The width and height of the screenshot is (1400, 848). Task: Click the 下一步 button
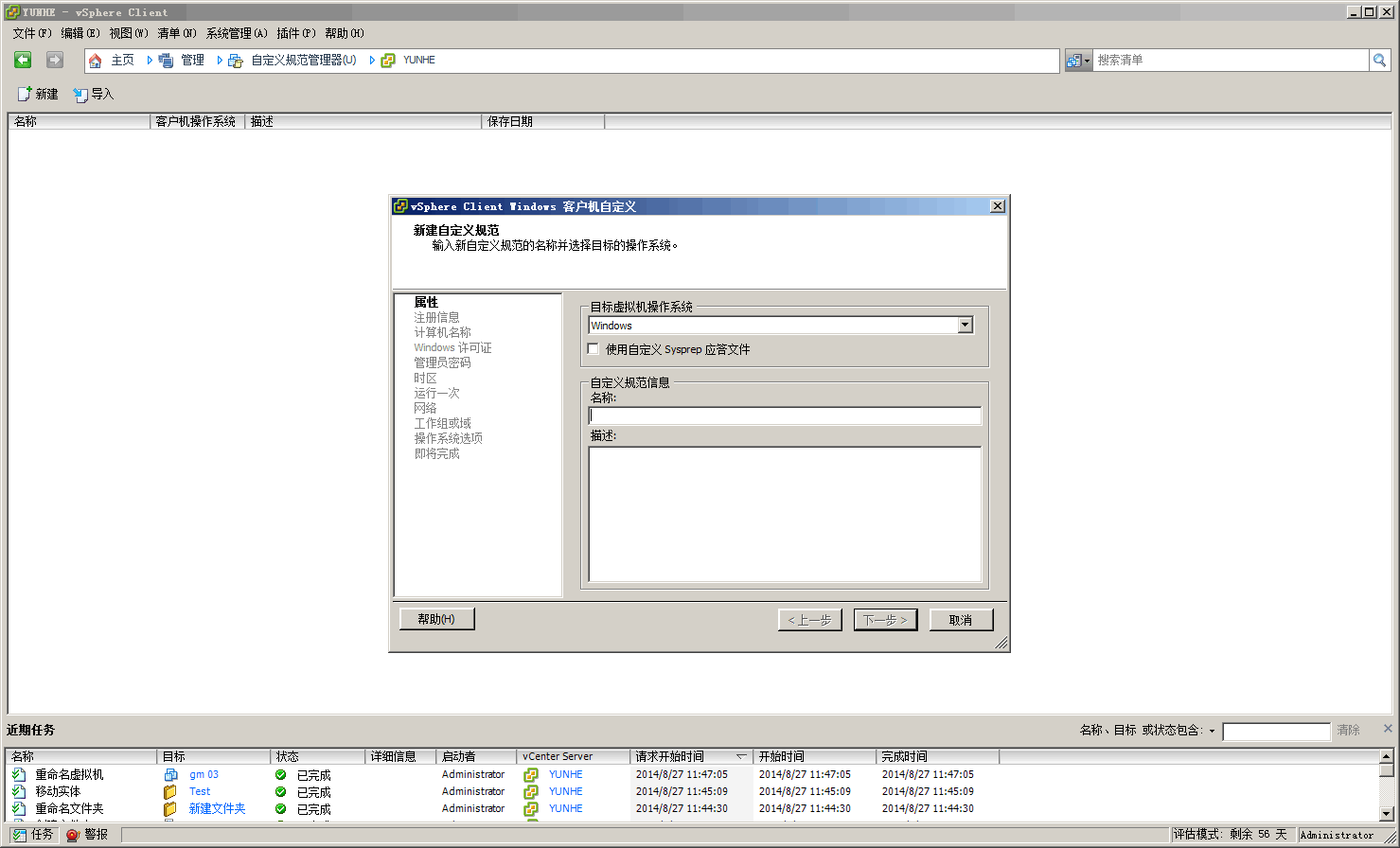[885, 620]
